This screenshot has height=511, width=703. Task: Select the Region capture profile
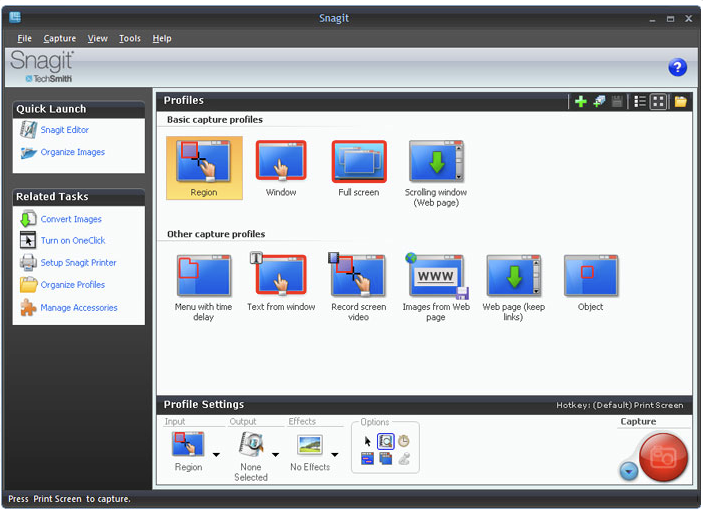[204, 168]
